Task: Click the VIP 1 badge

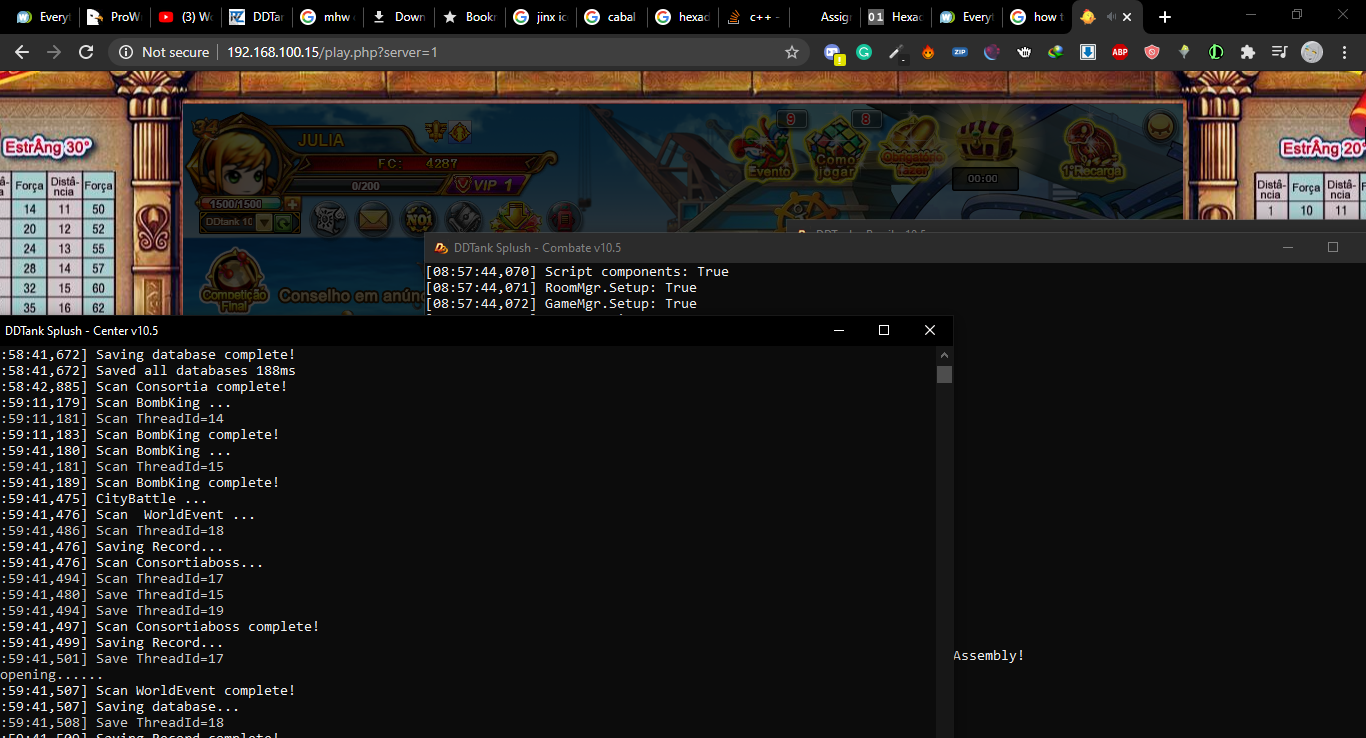Action: [484, 185]
